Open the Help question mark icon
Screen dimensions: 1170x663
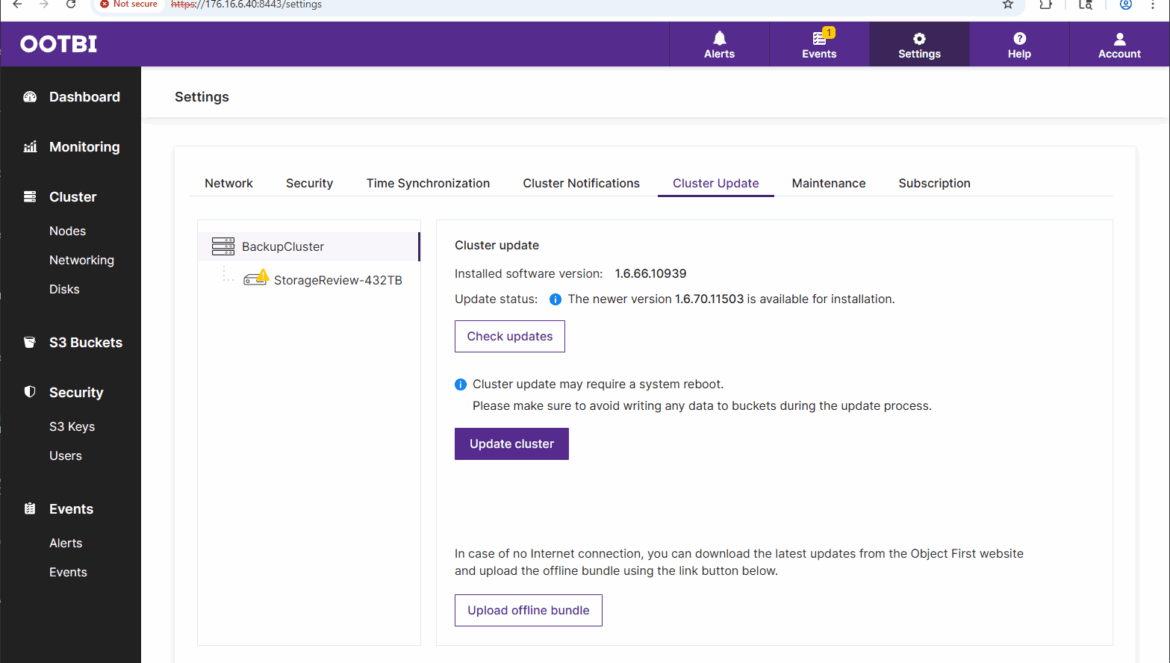tap(1019, 38)
